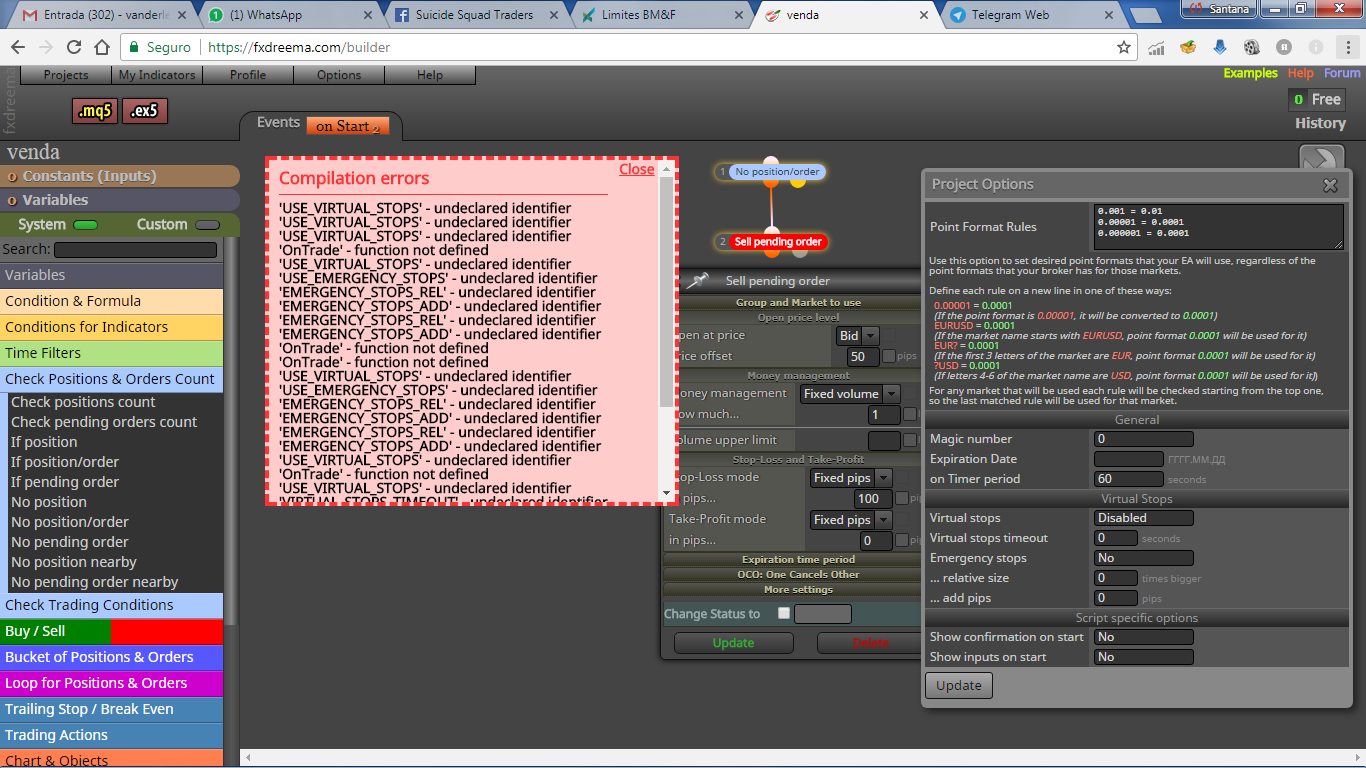This screenshot has width=1366, height=768.
Task: Expand the More settings section
Action: point(797,590)
